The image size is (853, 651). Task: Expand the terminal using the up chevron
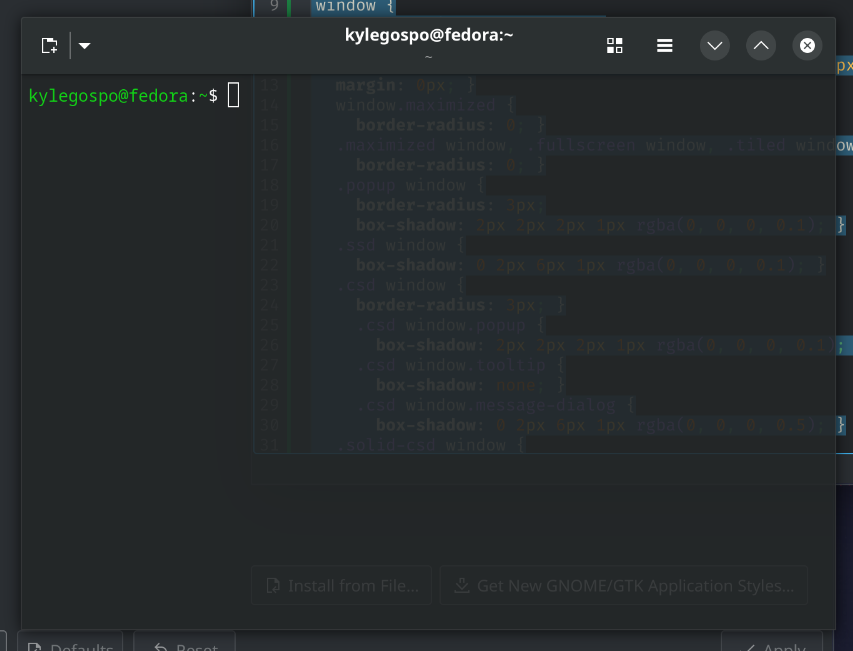(760, 45)
